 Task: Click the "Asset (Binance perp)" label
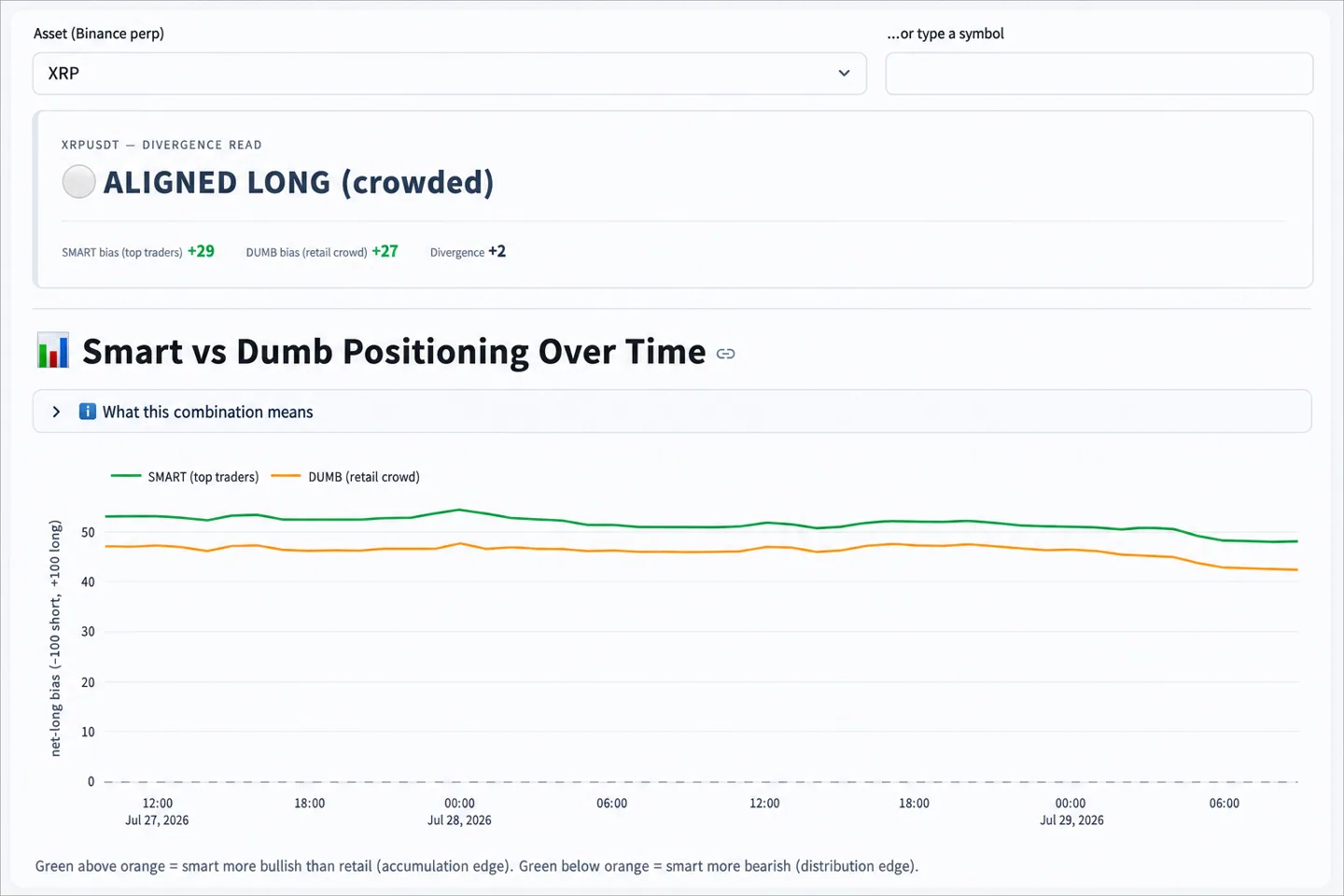pyautogui.click(x=99, y=34)
